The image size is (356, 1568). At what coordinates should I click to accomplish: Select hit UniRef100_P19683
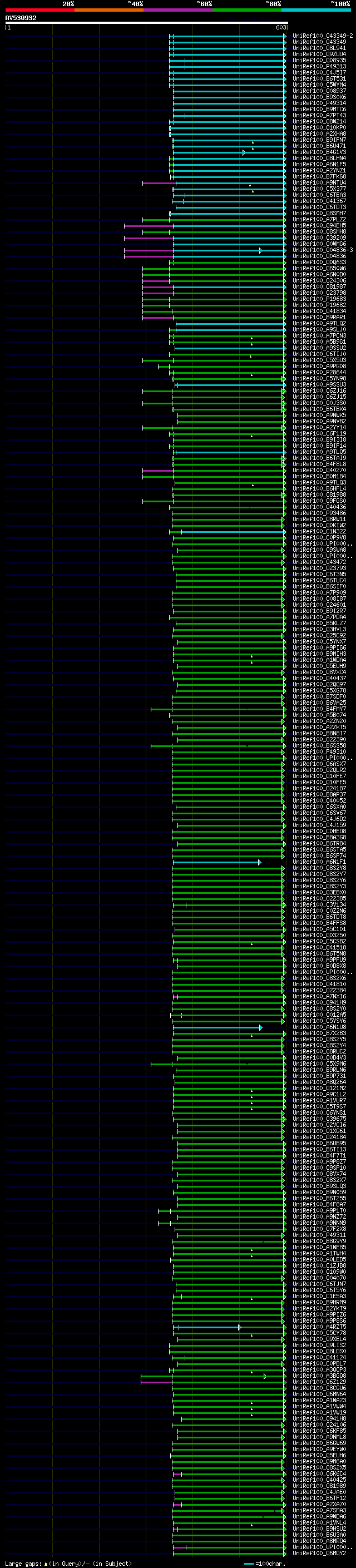pyautogui.click(x=319, y=299)
